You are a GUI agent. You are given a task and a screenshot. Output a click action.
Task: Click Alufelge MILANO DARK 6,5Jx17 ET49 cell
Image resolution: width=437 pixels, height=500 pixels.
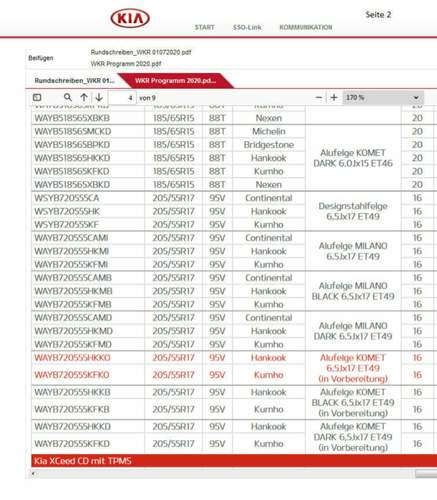[x=353, y=331]
